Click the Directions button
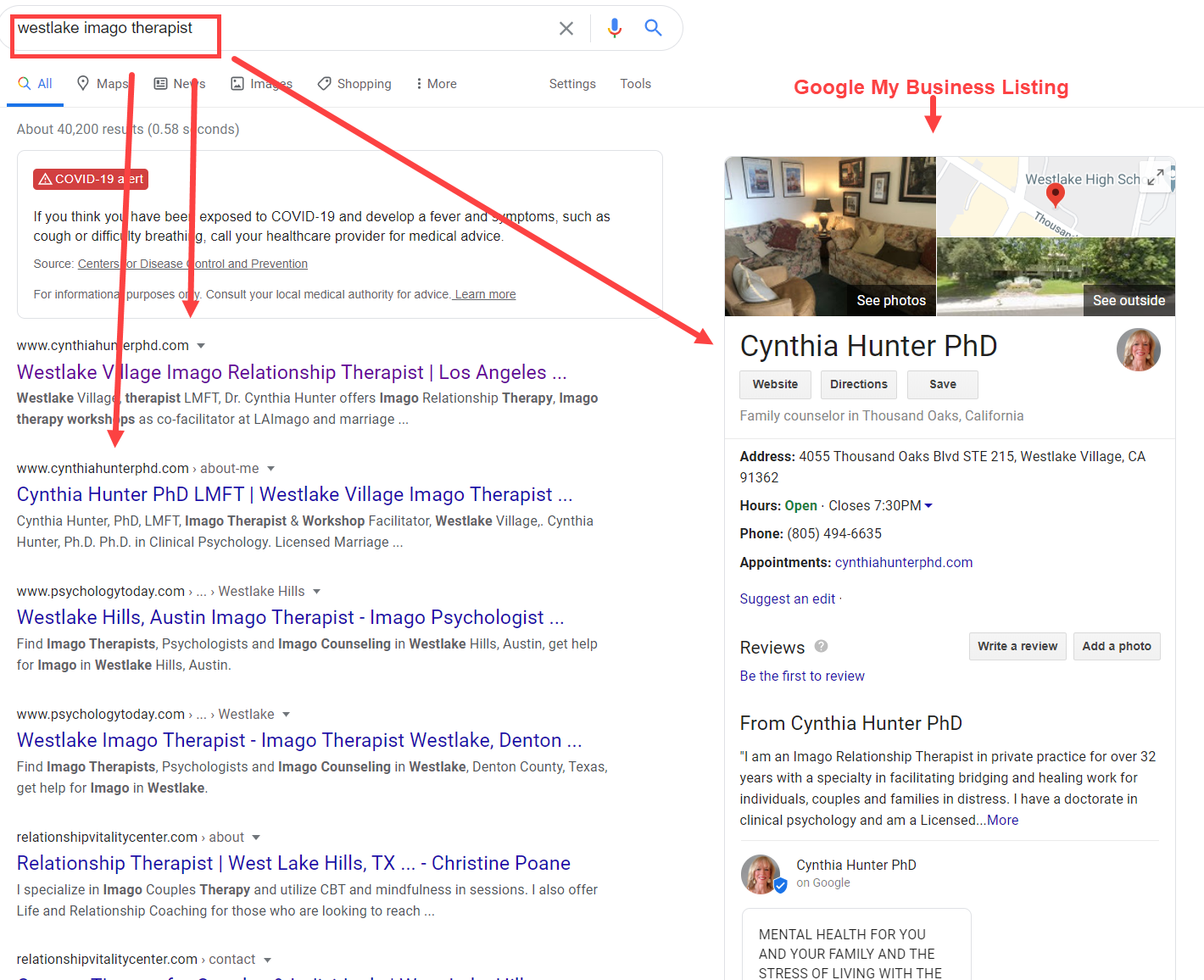Viewport: 1204px width, 980px height. 858,384
